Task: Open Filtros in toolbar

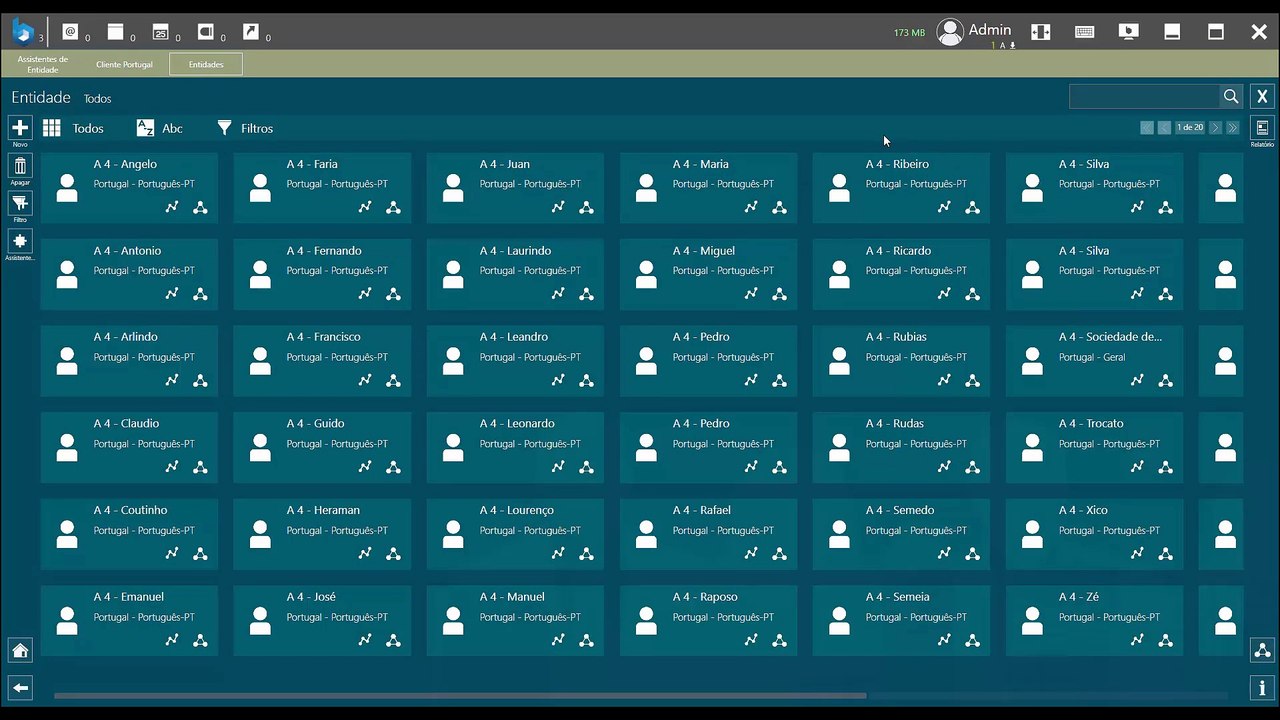Action: click(245, 128)
